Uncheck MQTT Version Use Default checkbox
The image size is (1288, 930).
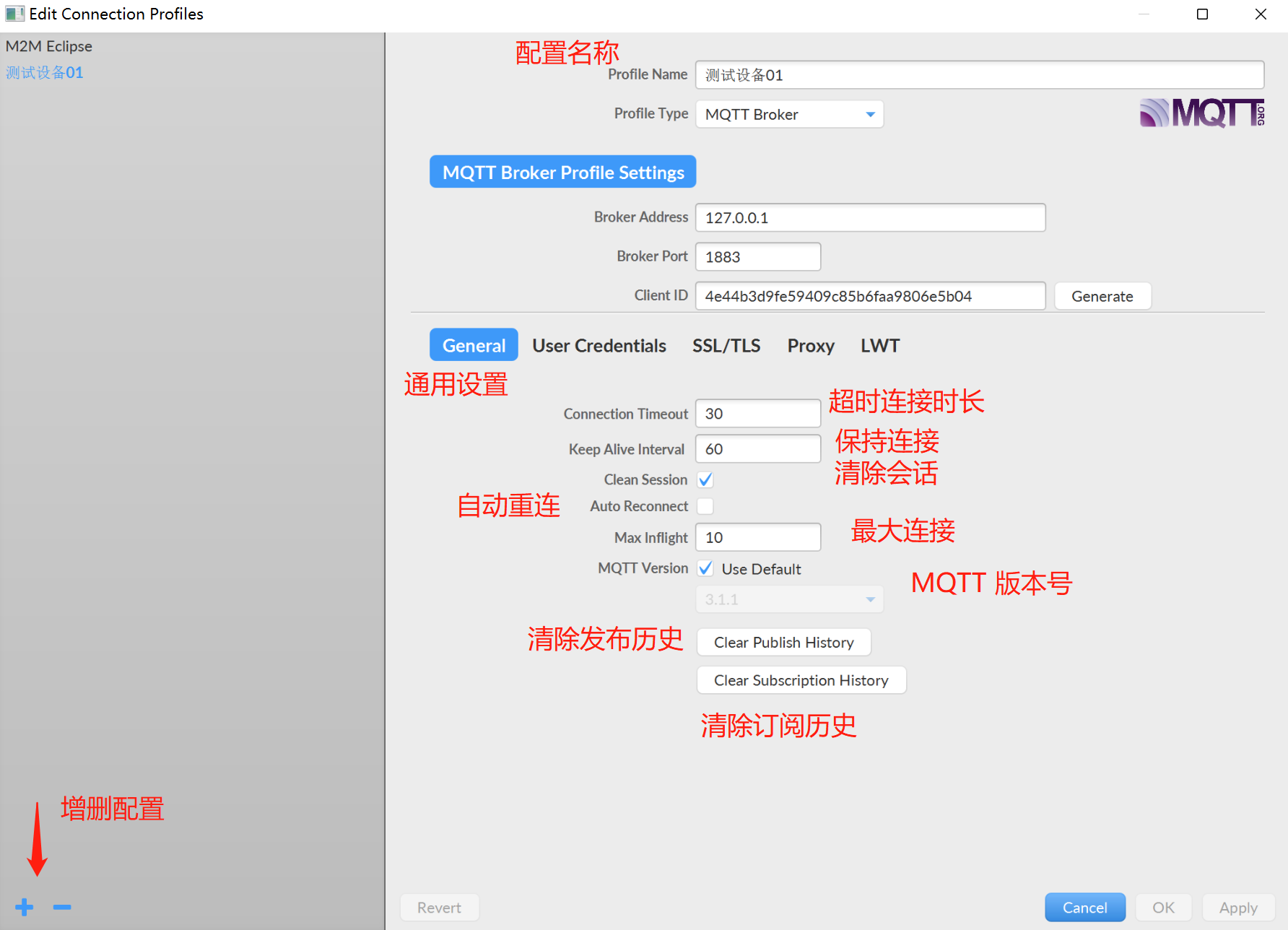705,569
